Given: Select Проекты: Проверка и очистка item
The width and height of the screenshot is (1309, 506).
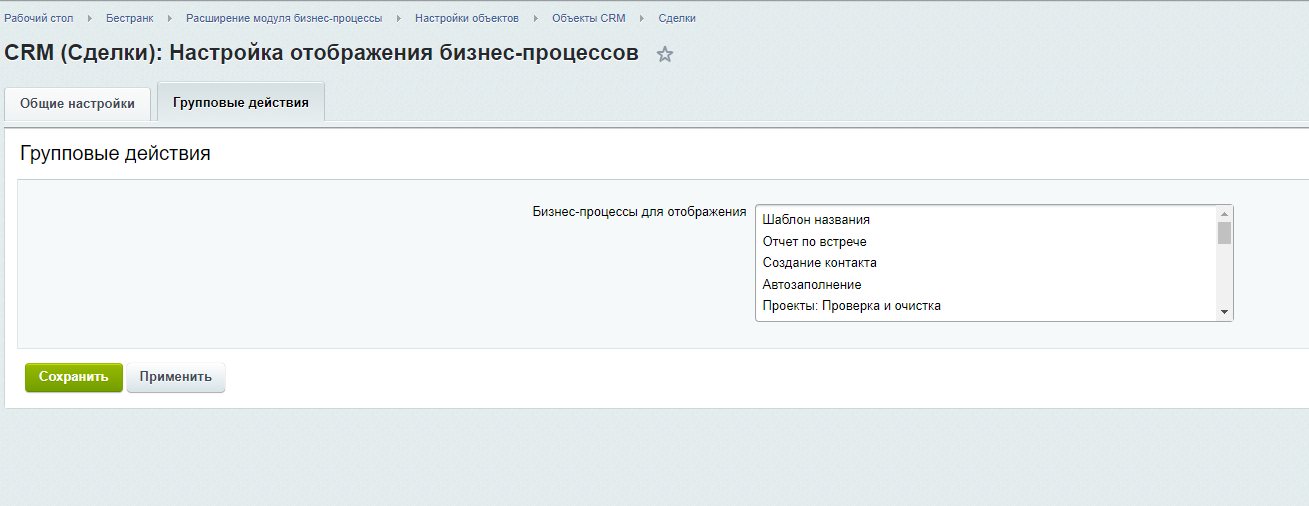Looking at the screenshot, I should pos(851,306).
